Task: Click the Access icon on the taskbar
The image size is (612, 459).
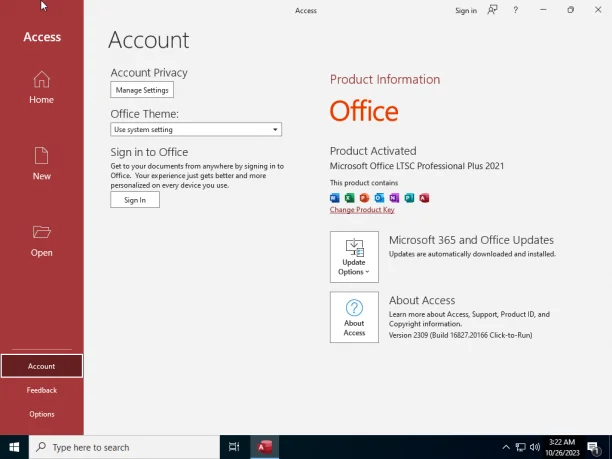Action: click(264, 447)
